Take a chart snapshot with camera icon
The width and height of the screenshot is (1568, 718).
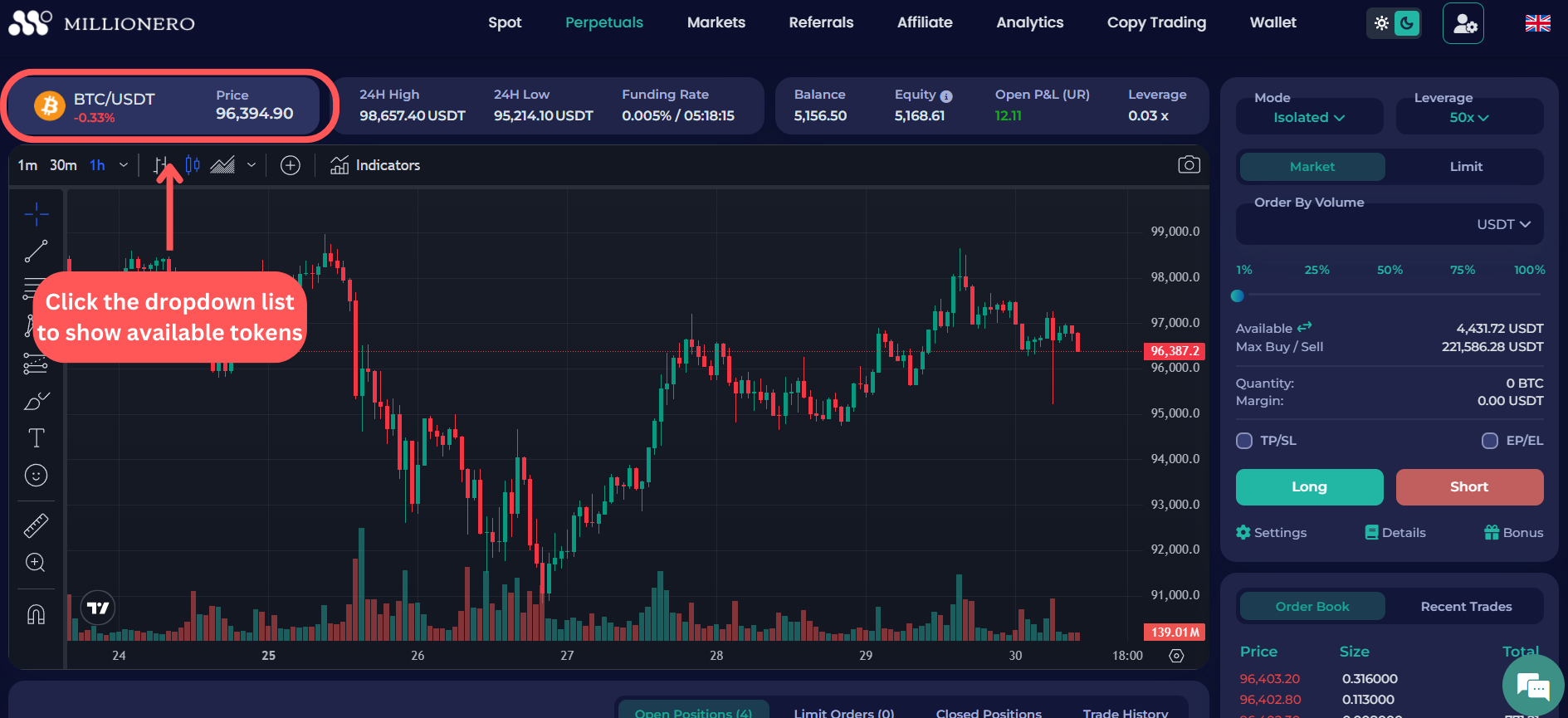[1189, 165]
